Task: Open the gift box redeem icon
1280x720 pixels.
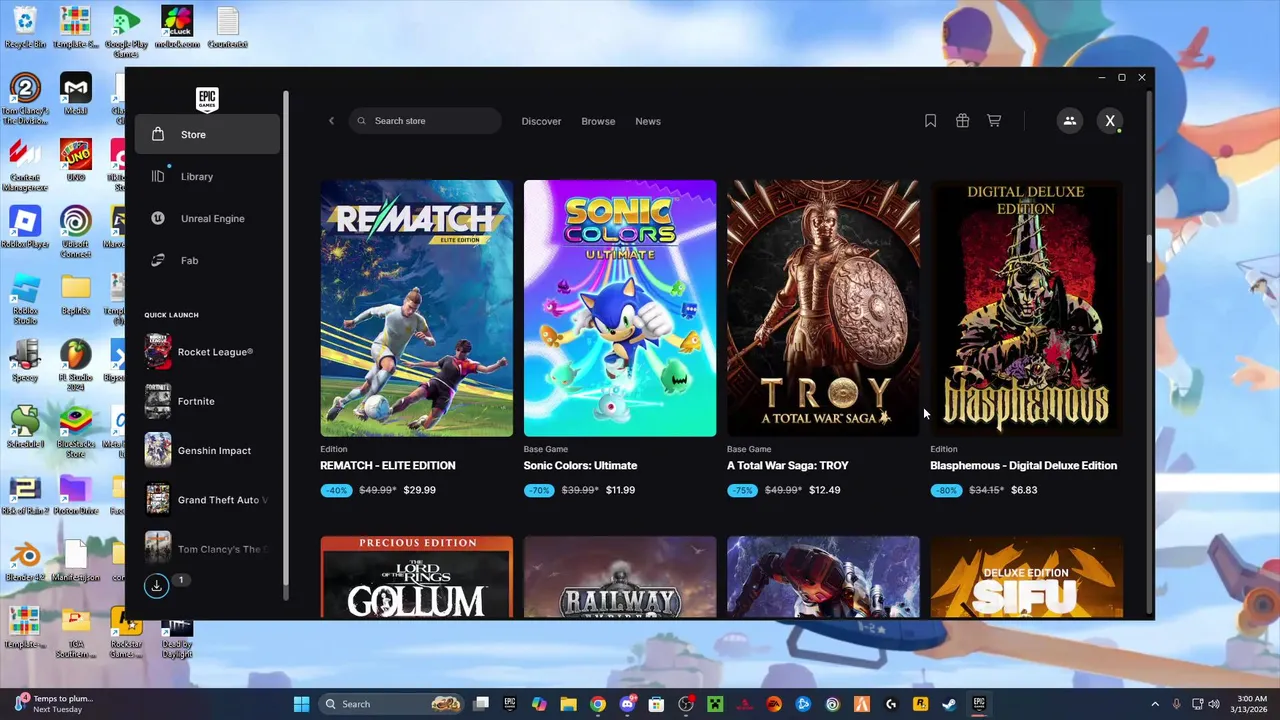Action: [962, 121]
